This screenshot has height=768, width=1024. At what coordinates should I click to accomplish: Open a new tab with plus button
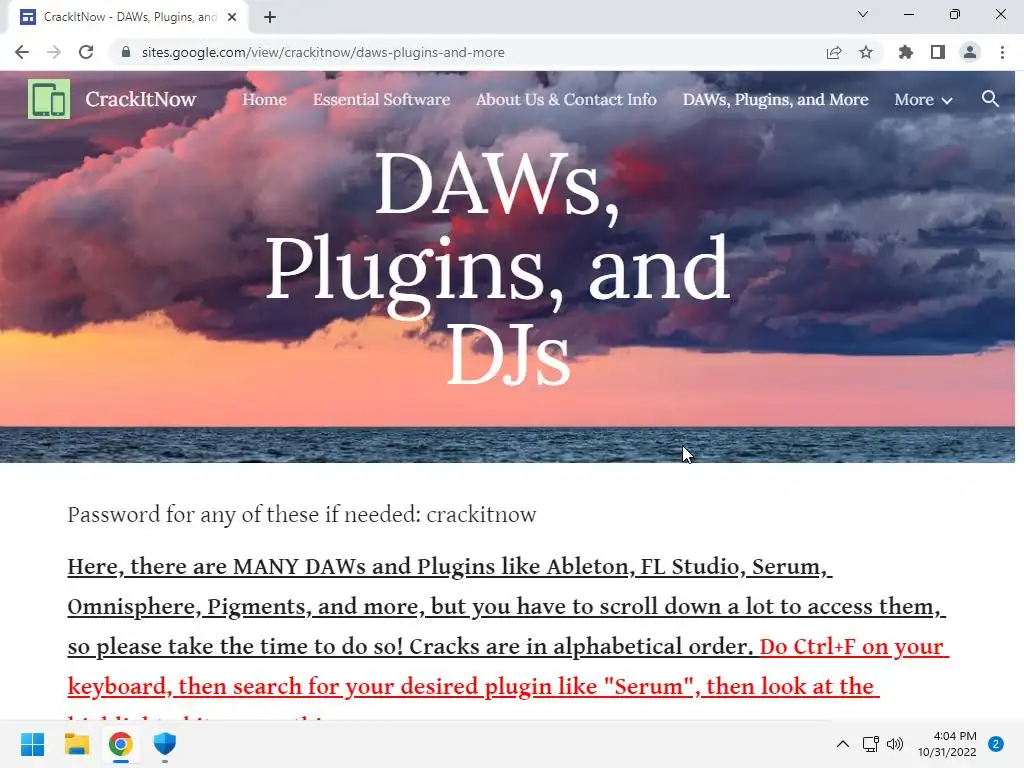[270, 17]
